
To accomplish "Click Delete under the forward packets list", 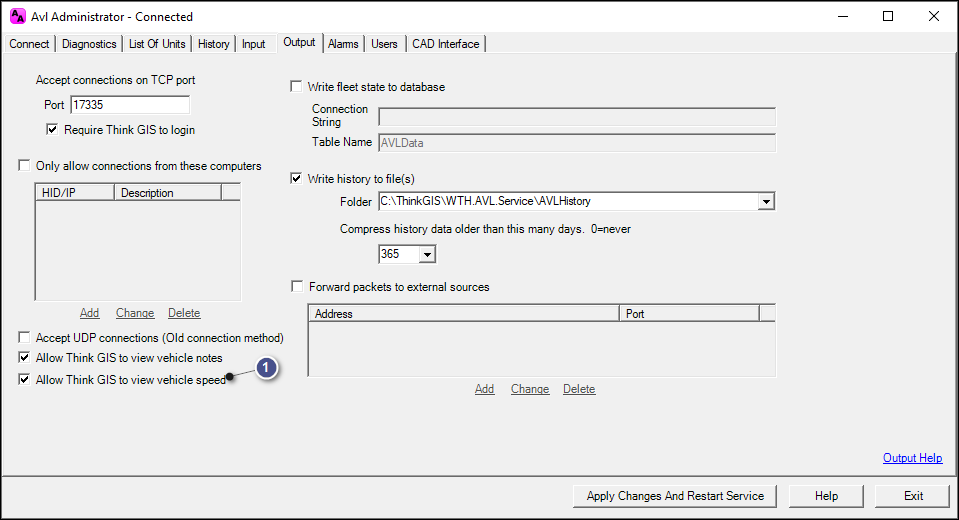I will pos(579,388).
